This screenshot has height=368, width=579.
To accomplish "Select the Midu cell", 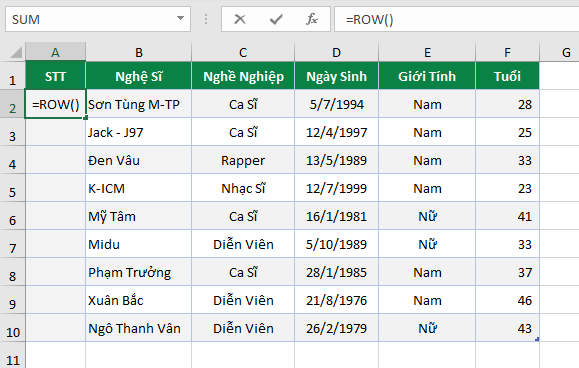I will [138, 244].
